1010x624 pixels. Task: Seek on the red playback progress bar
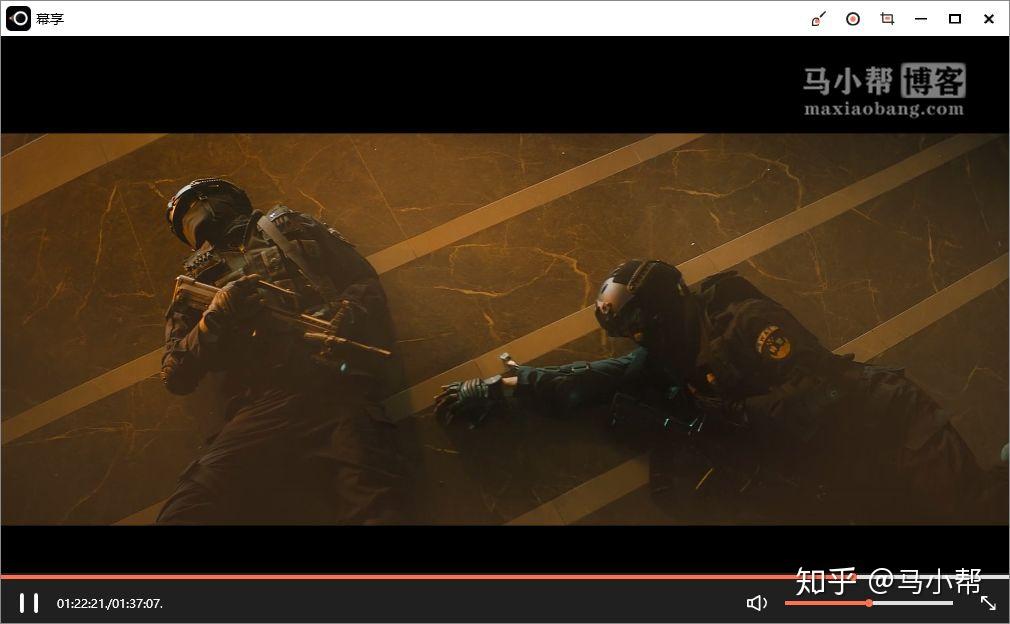coord(505,577)
